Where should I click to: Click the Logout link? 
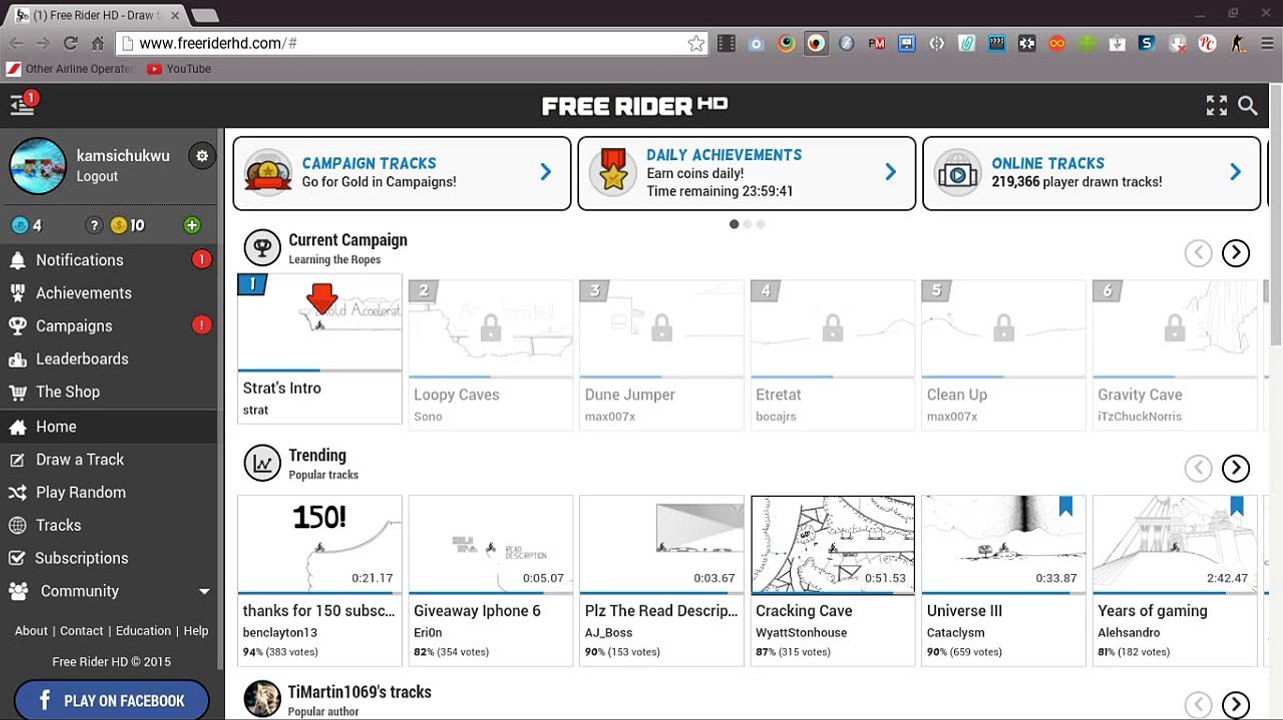coord(97,177)
